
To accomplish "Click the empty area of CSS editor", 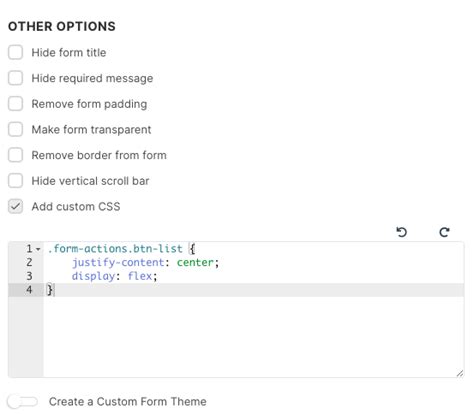I will (x=253, y=337).
